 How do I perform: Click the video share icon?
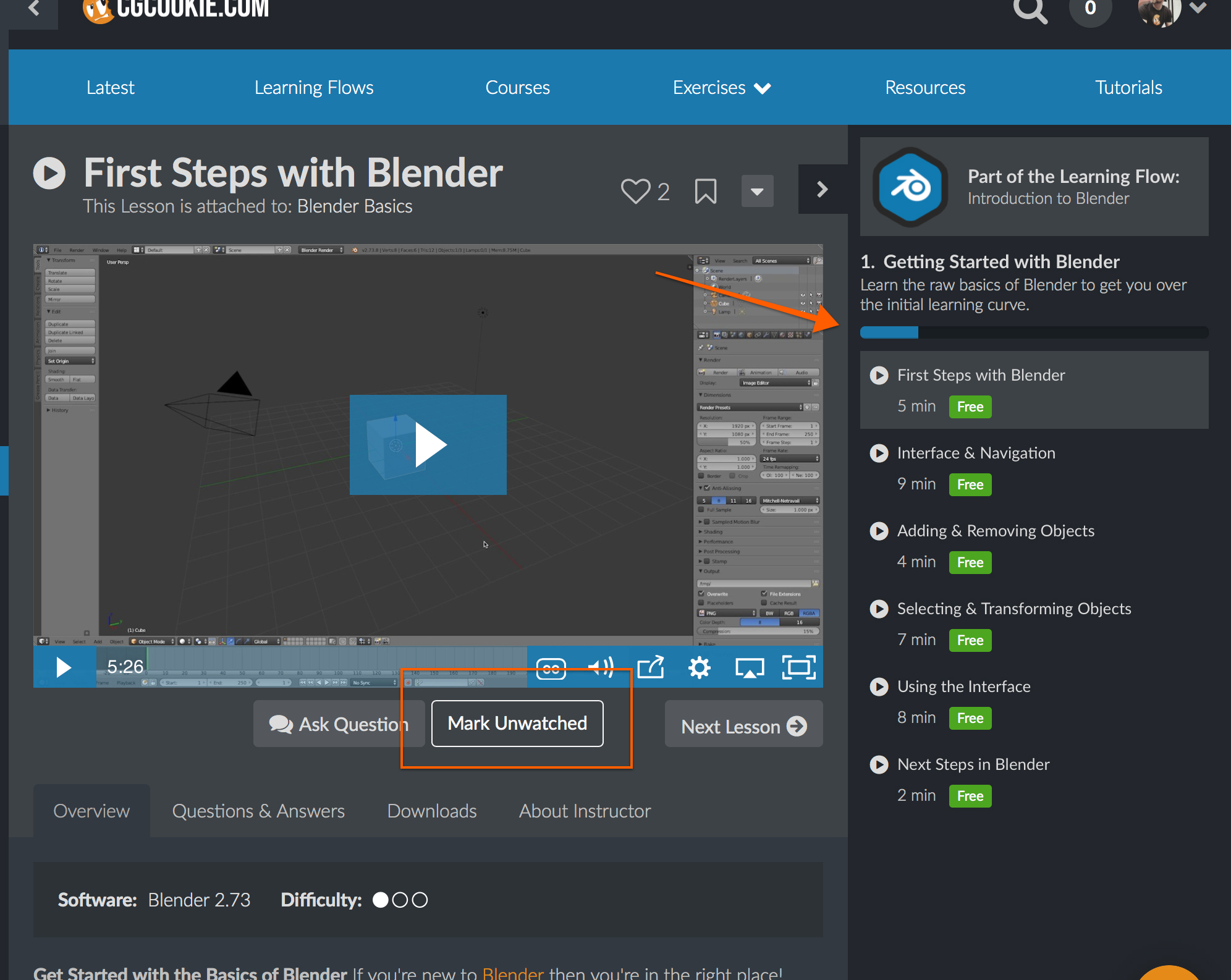click(x=651, y=667)
